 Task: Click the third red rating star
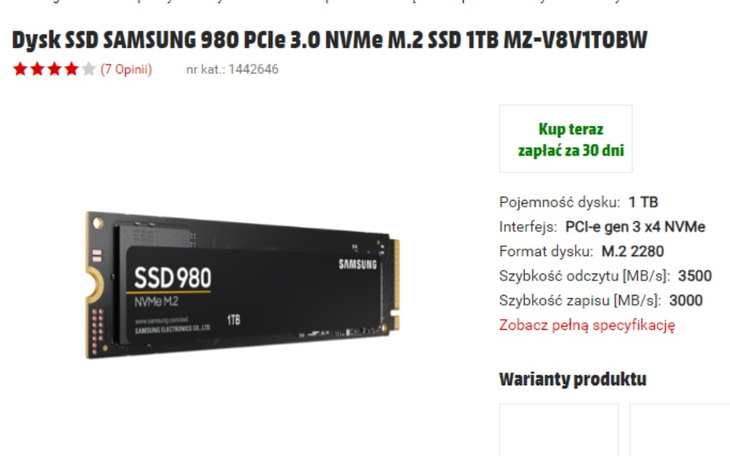point(54,69)
